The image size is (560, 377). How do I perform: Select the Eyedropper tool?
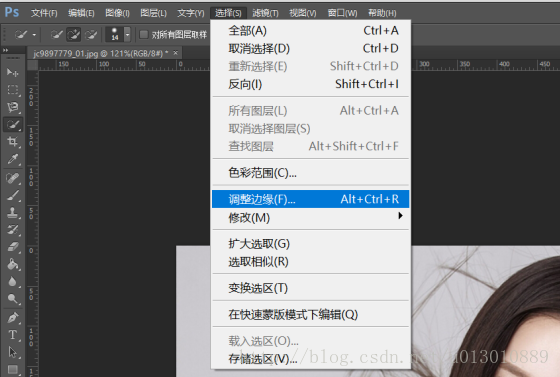13,159
